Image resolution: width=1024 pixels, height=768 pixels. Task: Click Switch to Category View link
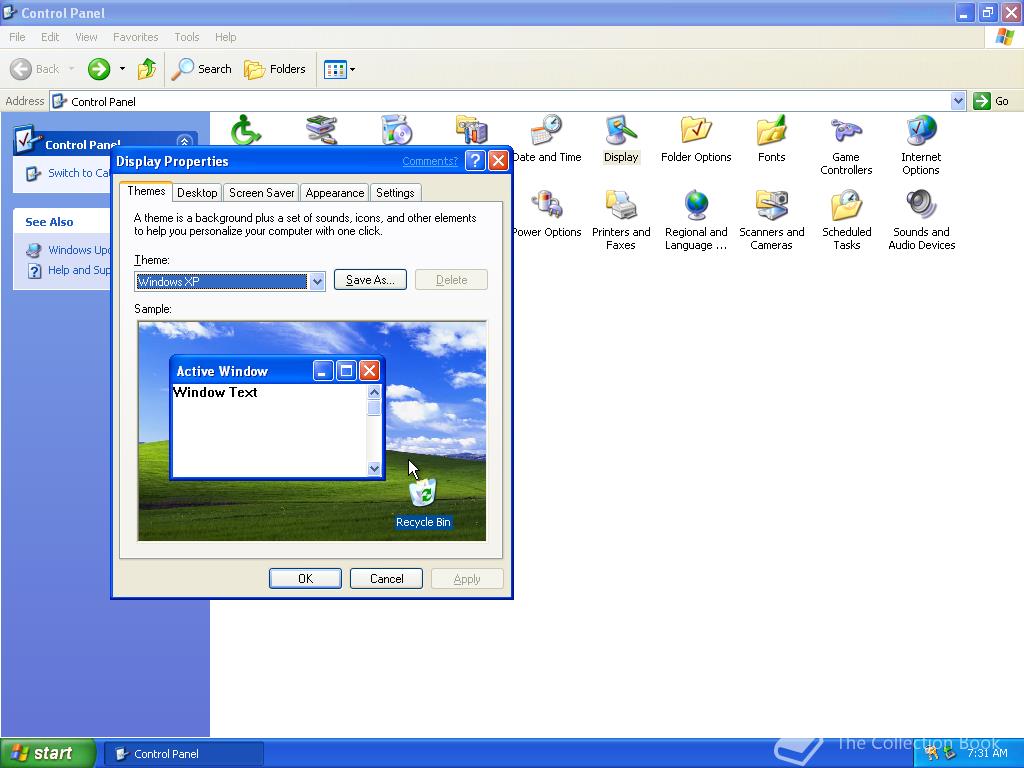click(x=78, y=173)
